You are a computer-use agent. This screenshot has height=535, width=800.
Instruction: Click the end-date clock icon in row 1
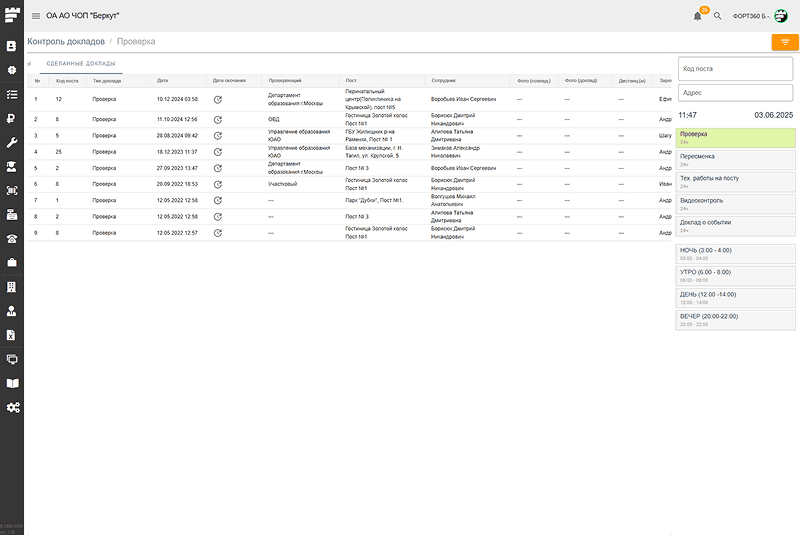tap(218, 99)
